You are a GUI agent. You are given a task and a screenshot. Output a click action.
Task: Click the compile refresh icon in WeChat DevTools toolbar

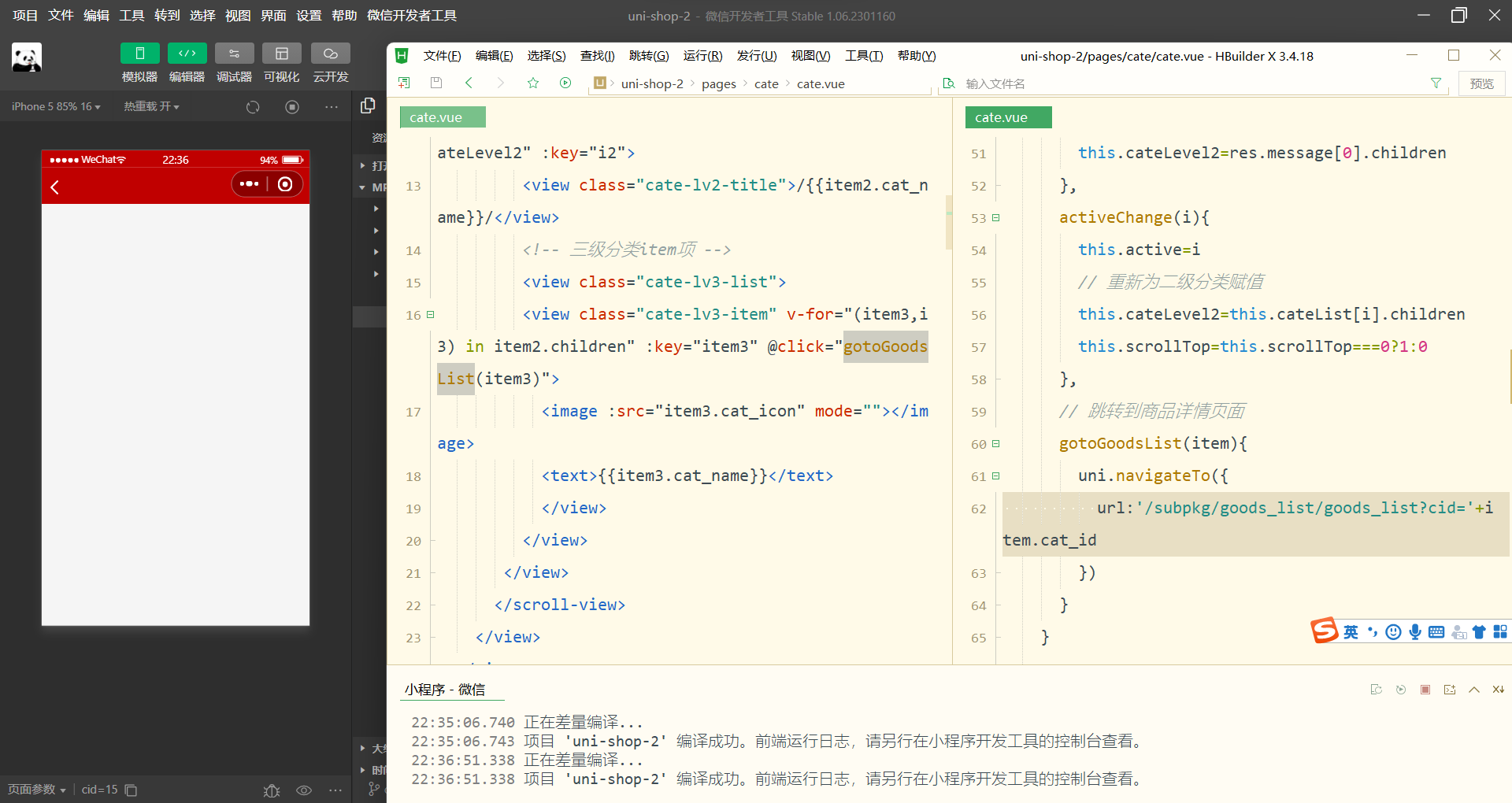pos(252,107)
